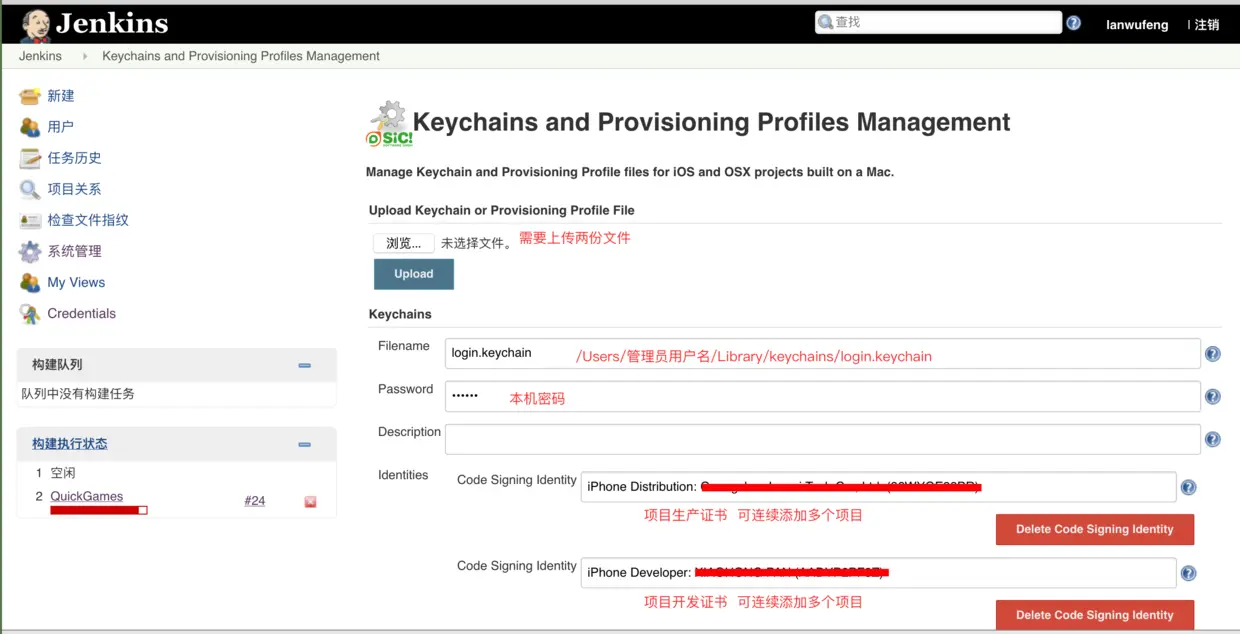The height and width of the screenshot is (634, 1240).
Task: Collapse the 构建执行状态 panel
Action: (304, 444)
